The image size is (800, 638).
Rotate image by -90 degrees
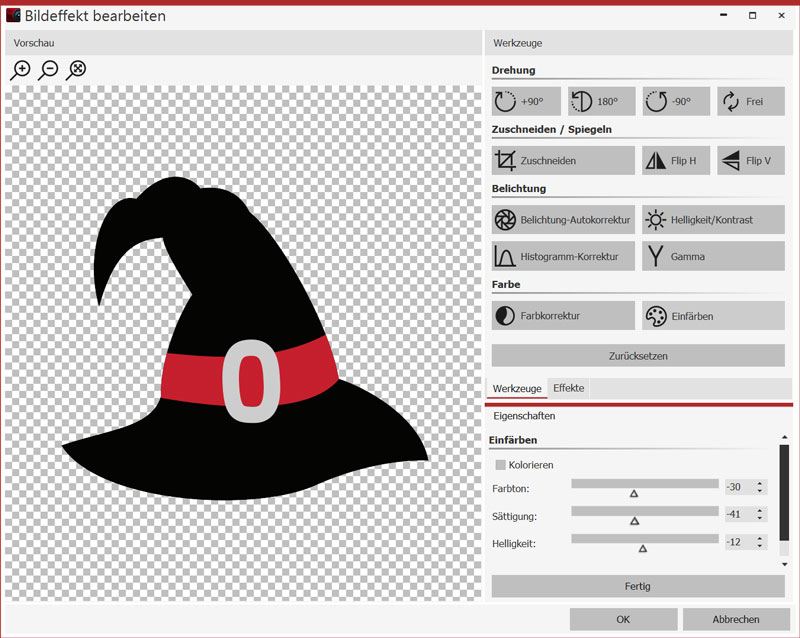pyautogui.click(x=676, y=101)
